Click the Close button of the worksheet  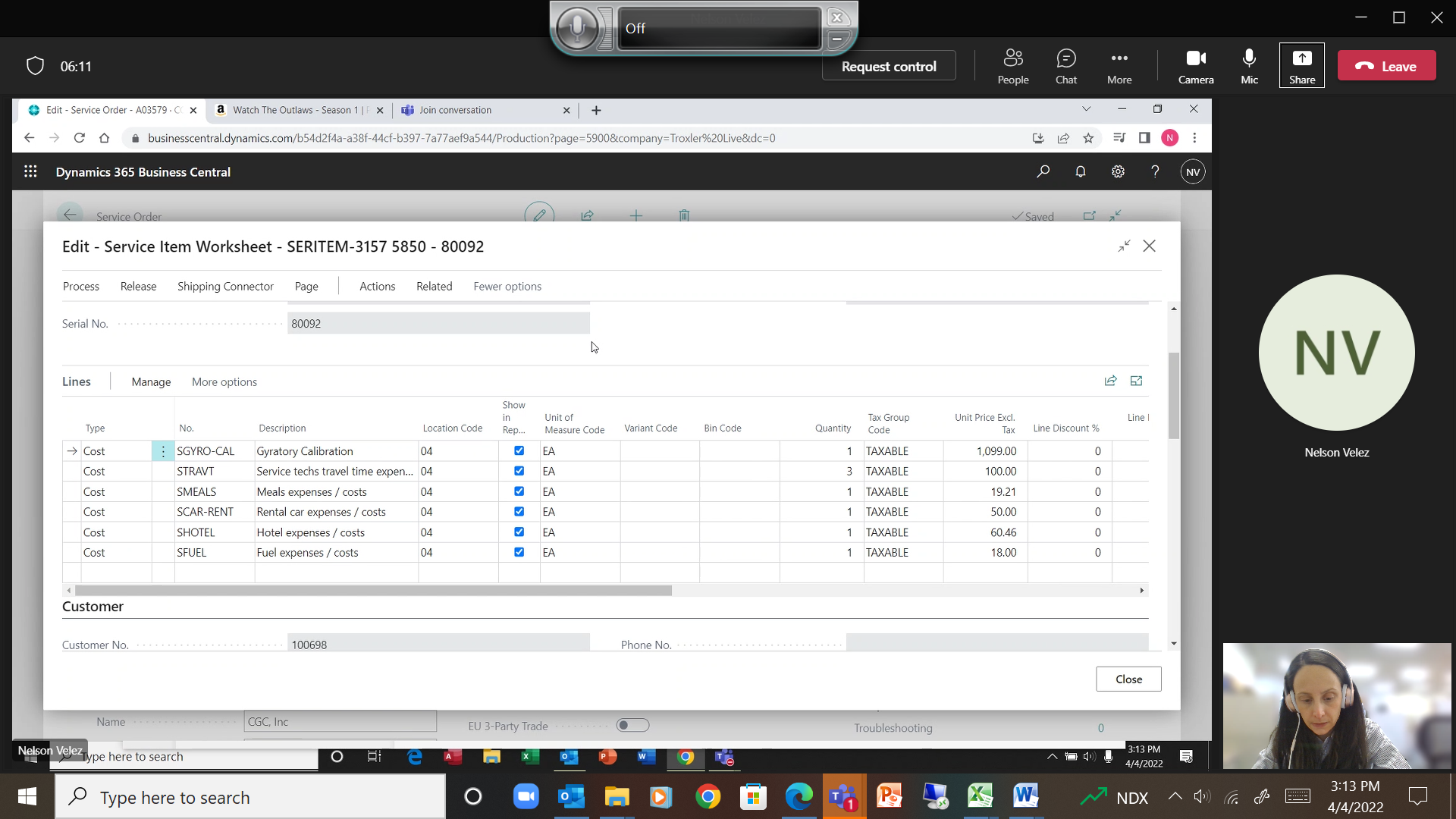point(1128,679)
